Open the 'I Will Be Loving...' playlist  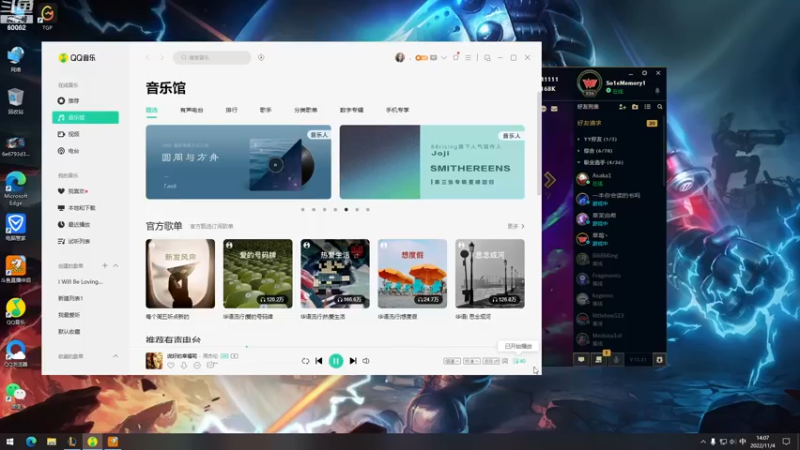pos(80,282)
